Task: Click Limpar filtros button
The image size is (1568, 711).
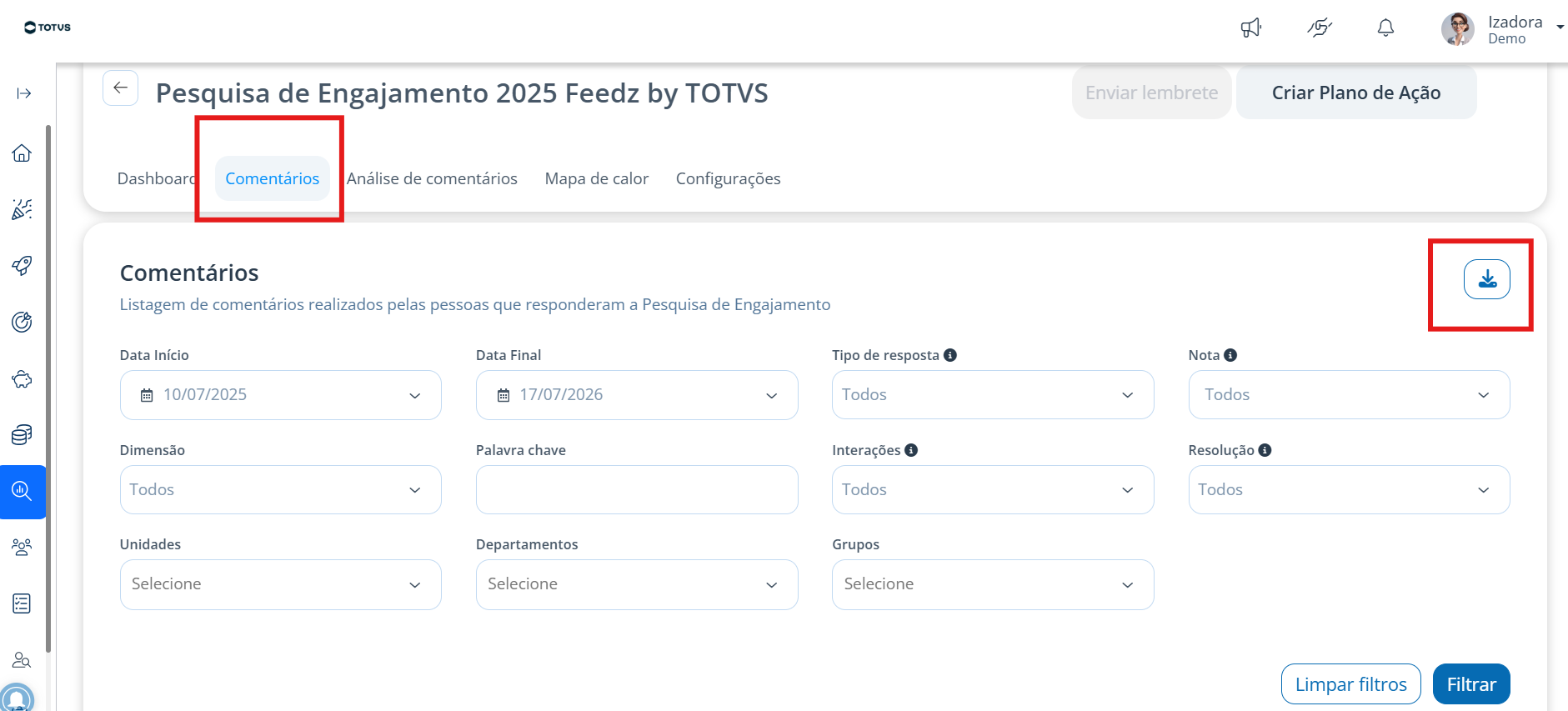Action: pyautogui.click(x=1350, y=684)
